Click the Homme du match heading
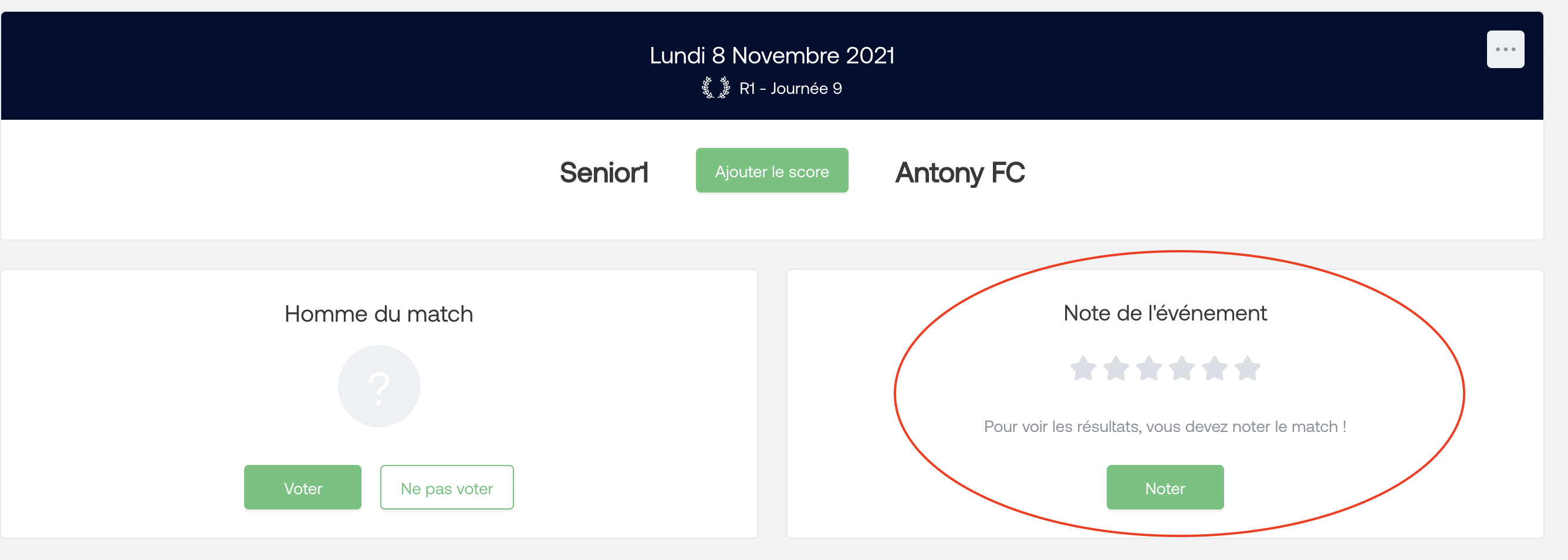The height and width of the screenshot is (560, 1568). pyautogui.click(x=379, y=314)
